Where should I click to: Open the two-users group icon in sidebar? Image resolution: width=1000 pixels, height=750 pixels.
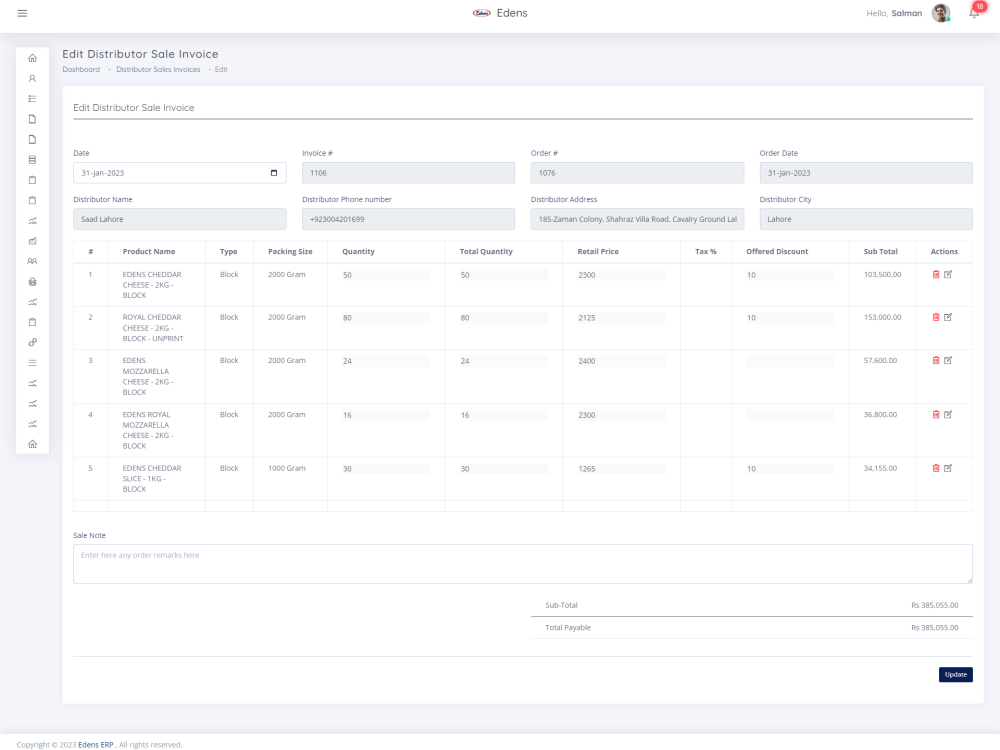coord(33,261)
